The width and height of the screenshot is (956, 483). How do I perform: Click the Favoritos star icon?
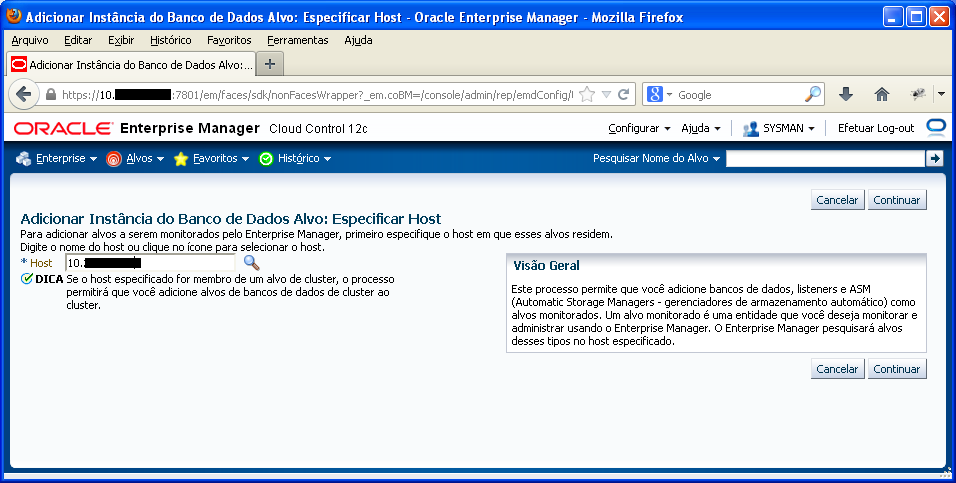point(180,159)
